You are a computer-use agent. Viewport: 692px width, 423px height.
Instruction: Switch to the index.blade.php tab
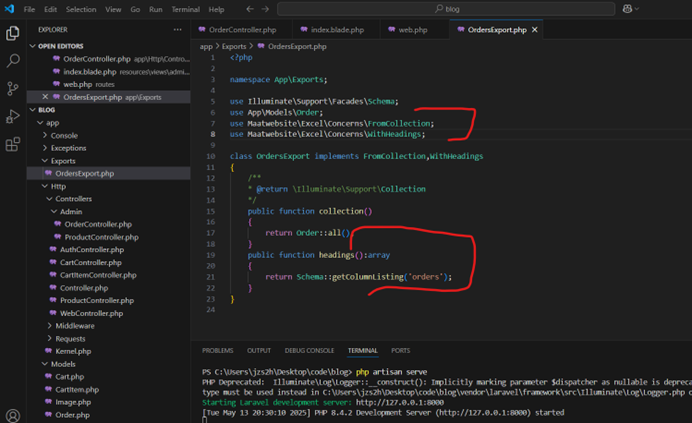(337, 30)
